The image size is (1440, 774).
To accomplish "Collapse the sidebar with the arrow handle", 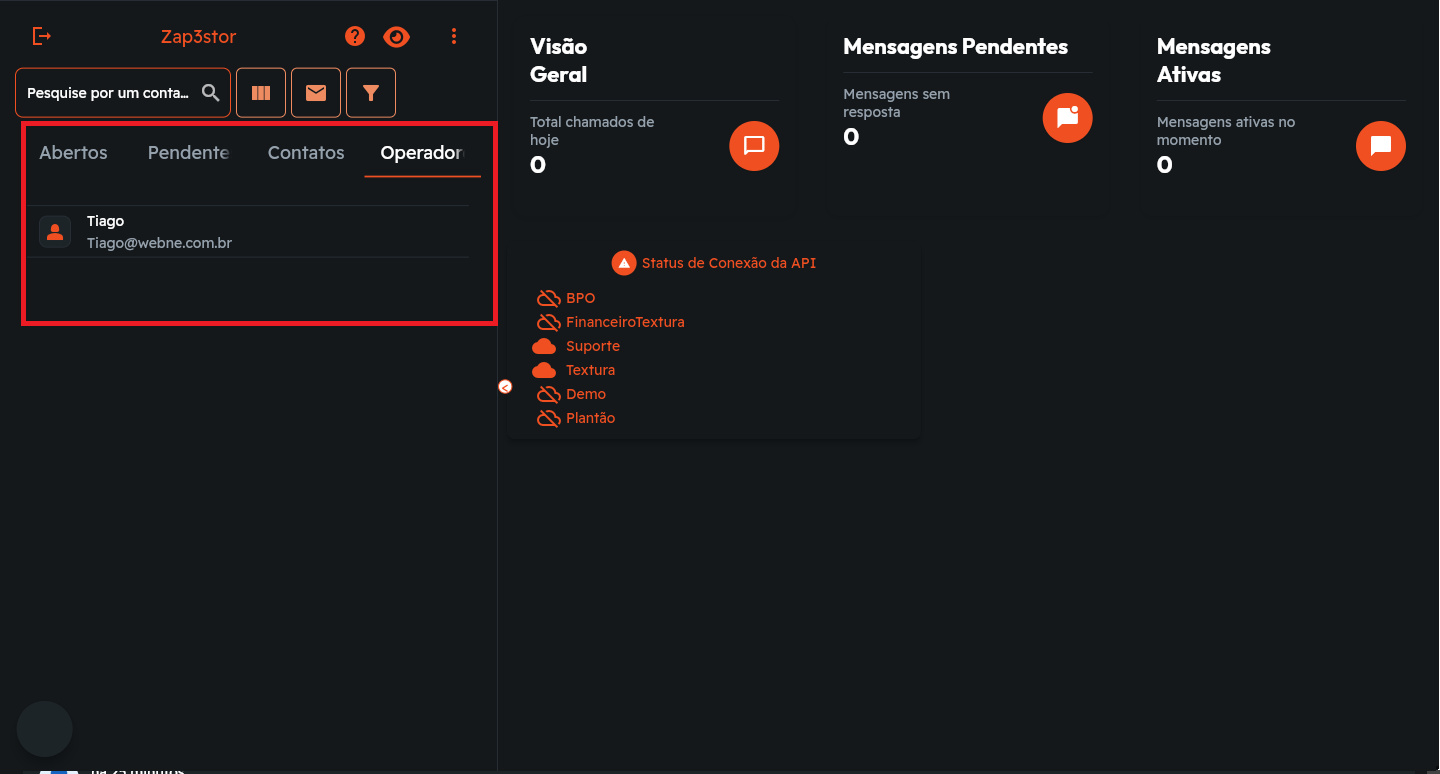I will tap(505, 387).
